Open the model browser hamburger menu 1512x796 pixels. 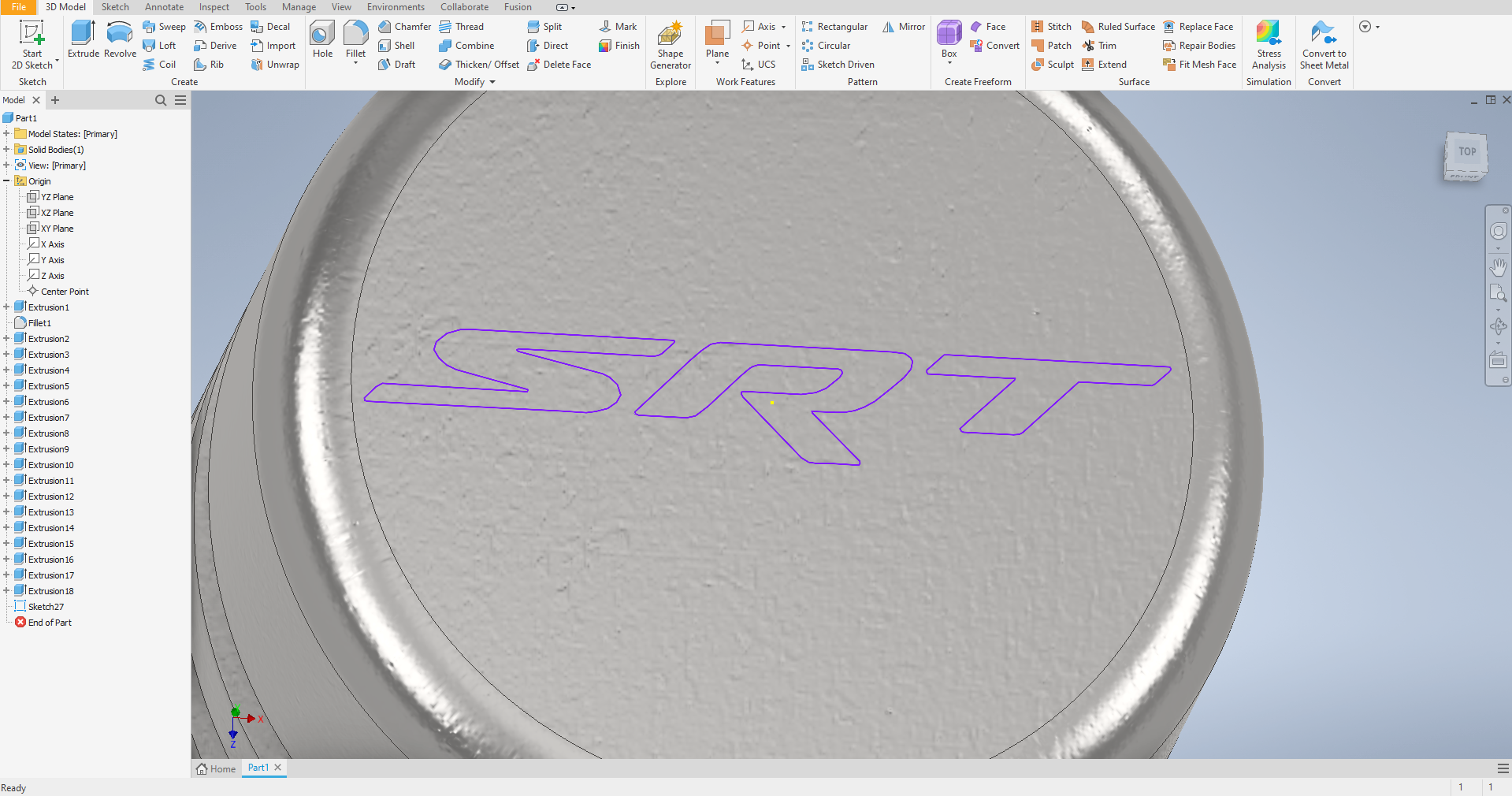pos(180,100)
